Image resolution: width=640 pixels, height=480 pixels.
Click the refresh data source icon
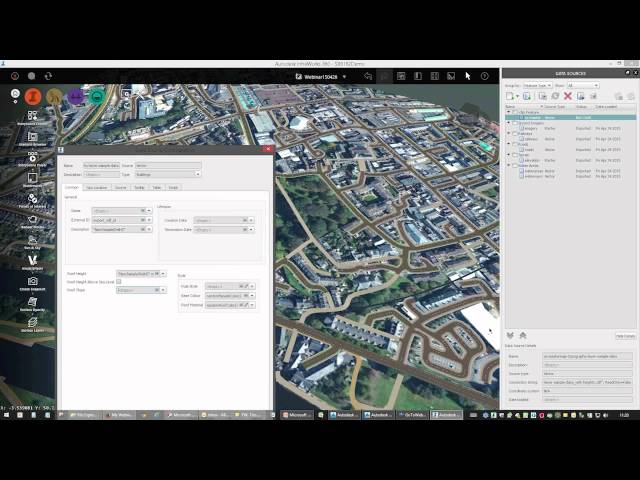(555, 96)
